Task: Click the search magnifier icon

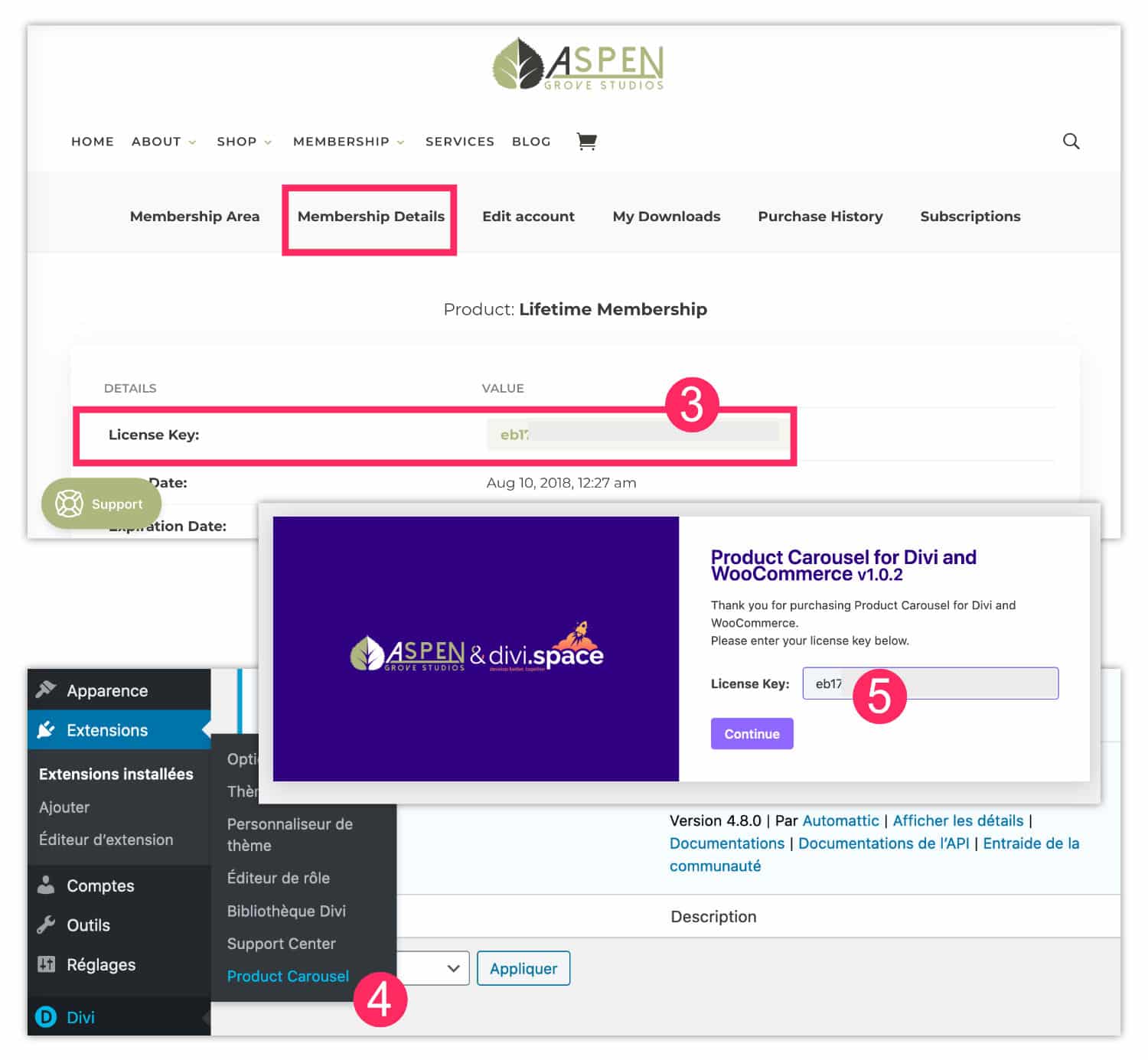Action: [1071, 141]
